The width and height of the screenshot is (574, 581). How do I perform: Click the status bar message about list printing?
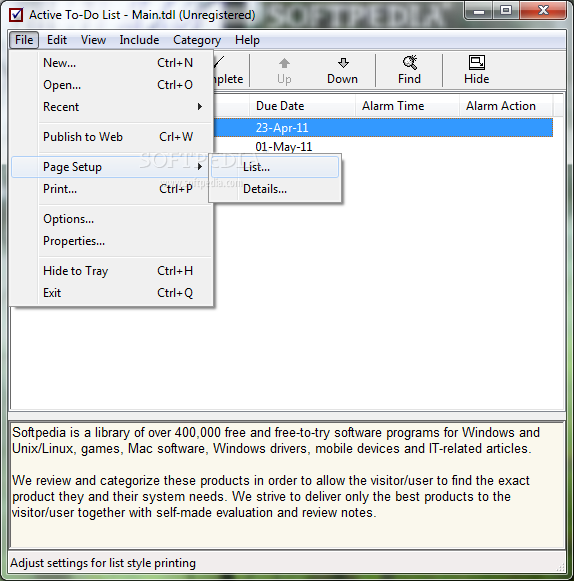point(103,563)
